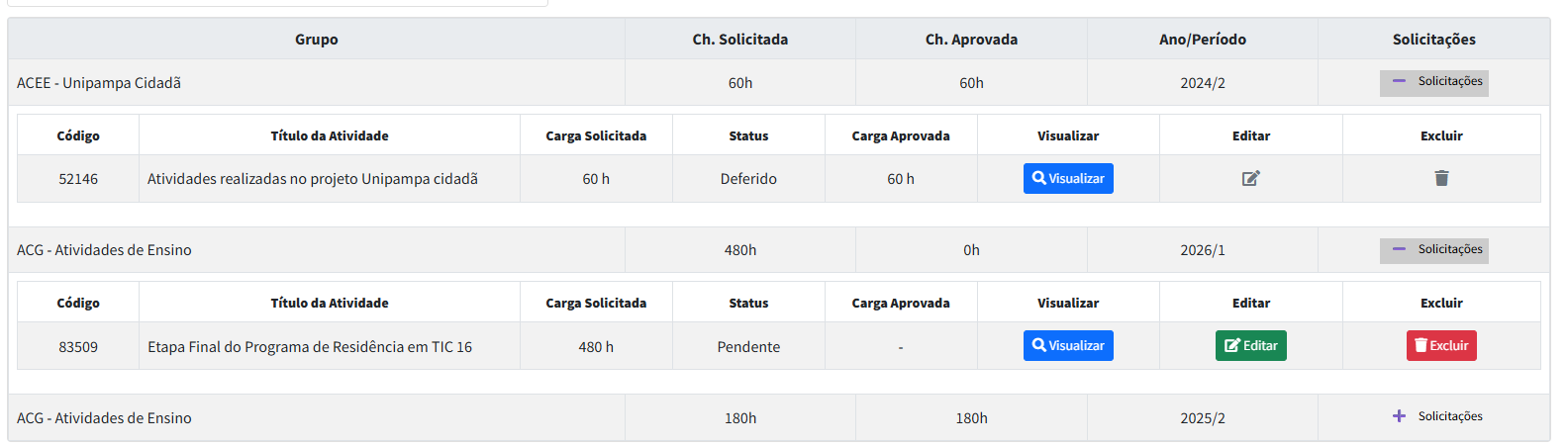Click the Ch. Solicitada column header
1568x445 pixels.
point(740,40)
